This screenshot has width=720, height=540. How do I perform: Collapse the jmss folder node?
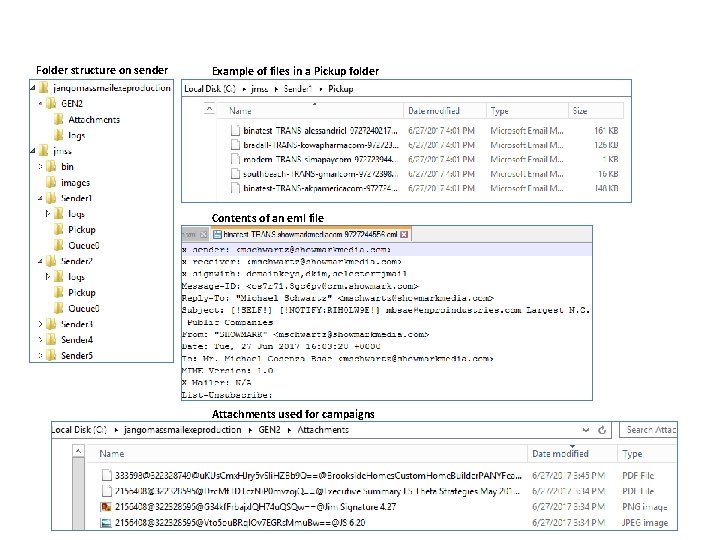click(x=33, y=151)
